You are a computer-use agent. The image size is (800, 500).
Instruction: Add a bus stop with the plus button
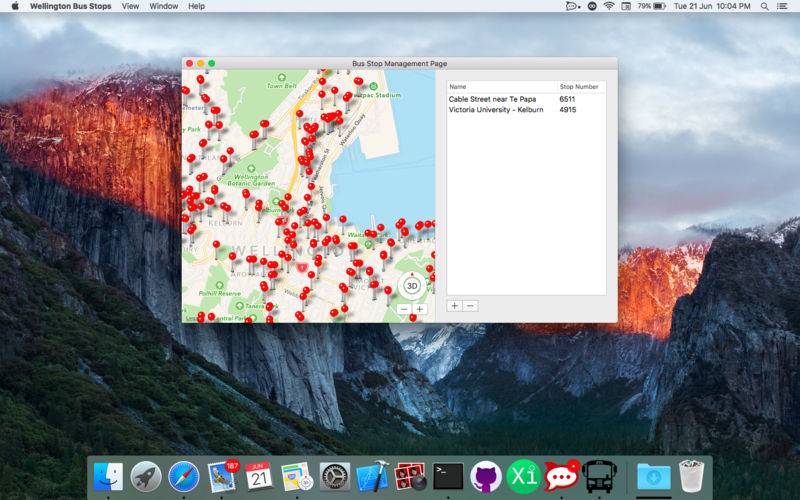(454, 305)
